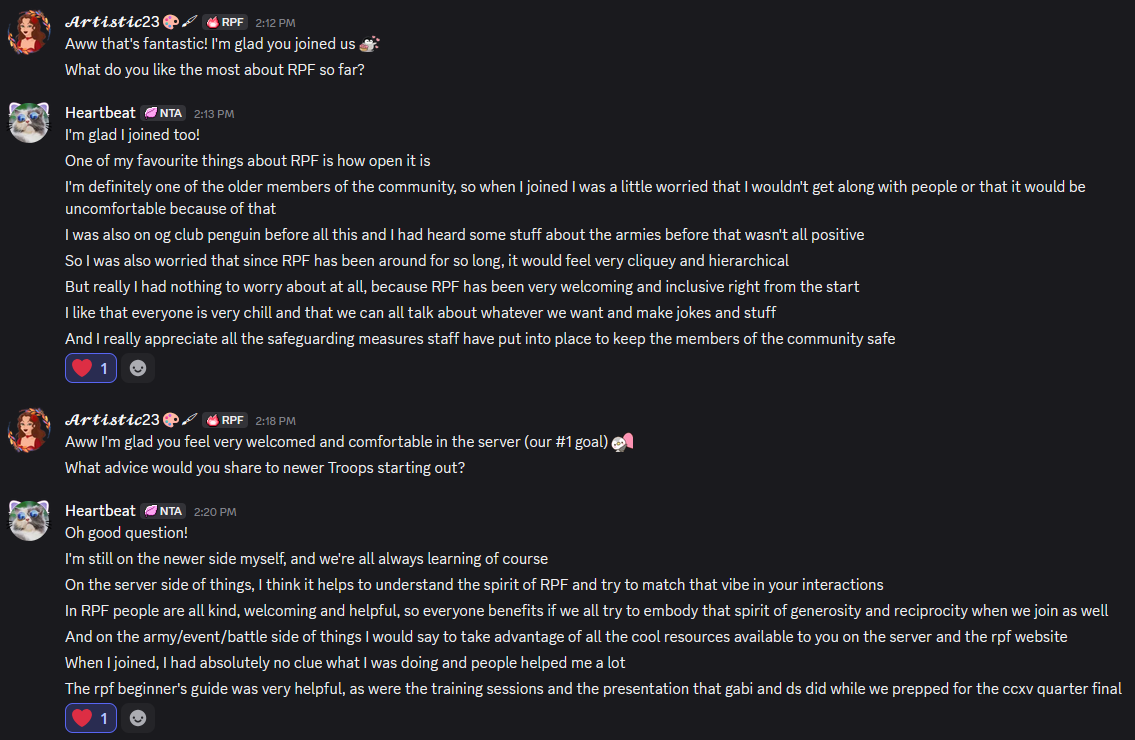Click the Artistic23 username at 2:18 PM
Screen dimensions: 1135x740
[x=112, y=419]
